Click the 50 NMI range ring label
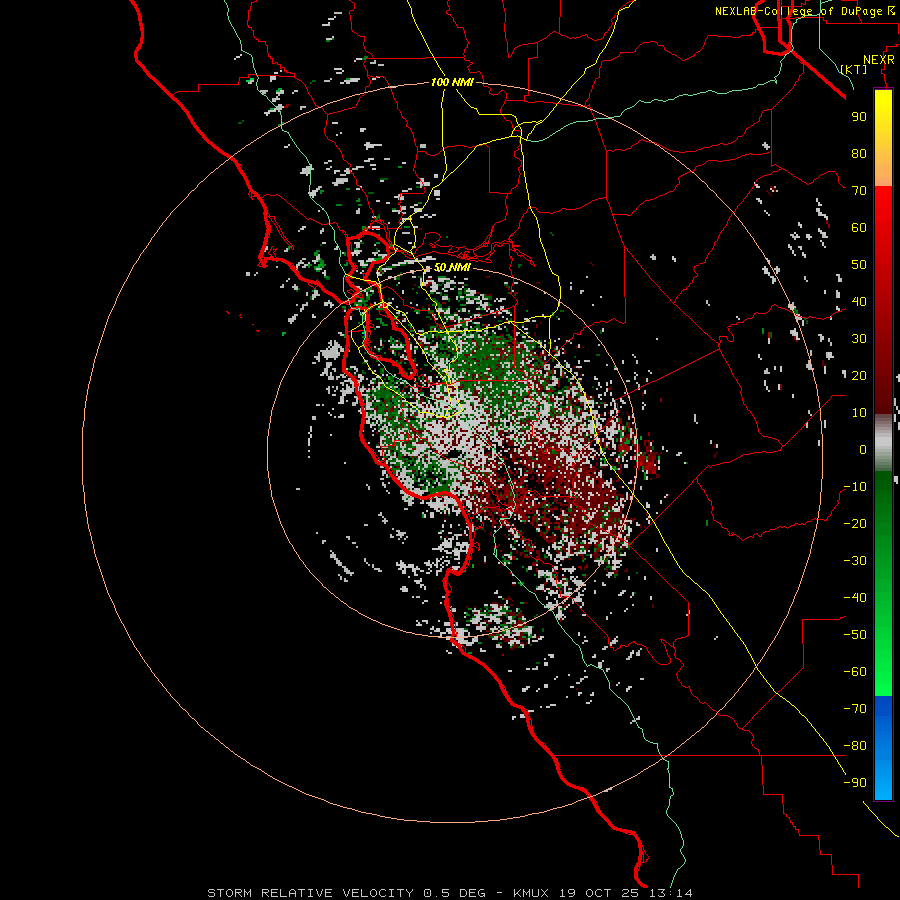 [x=452, y=267]
